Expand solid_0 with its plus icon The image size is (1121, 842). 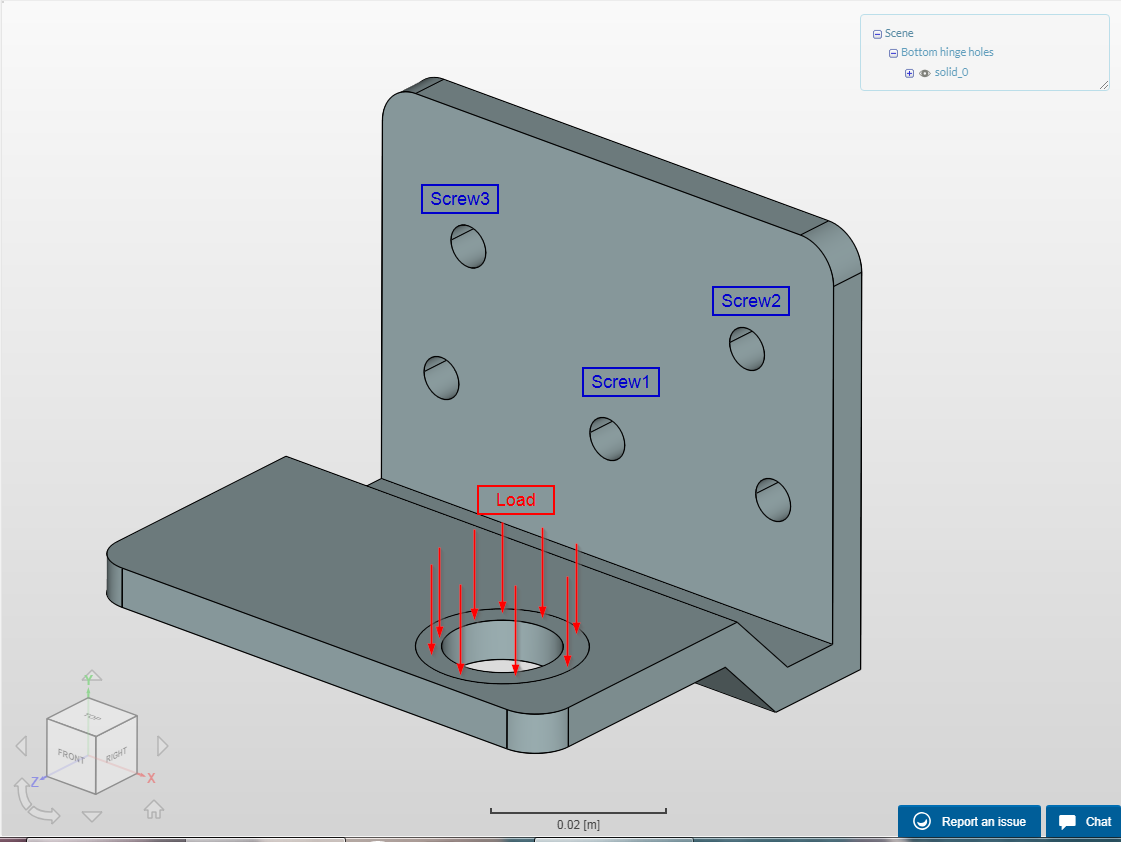click(909, 73)
